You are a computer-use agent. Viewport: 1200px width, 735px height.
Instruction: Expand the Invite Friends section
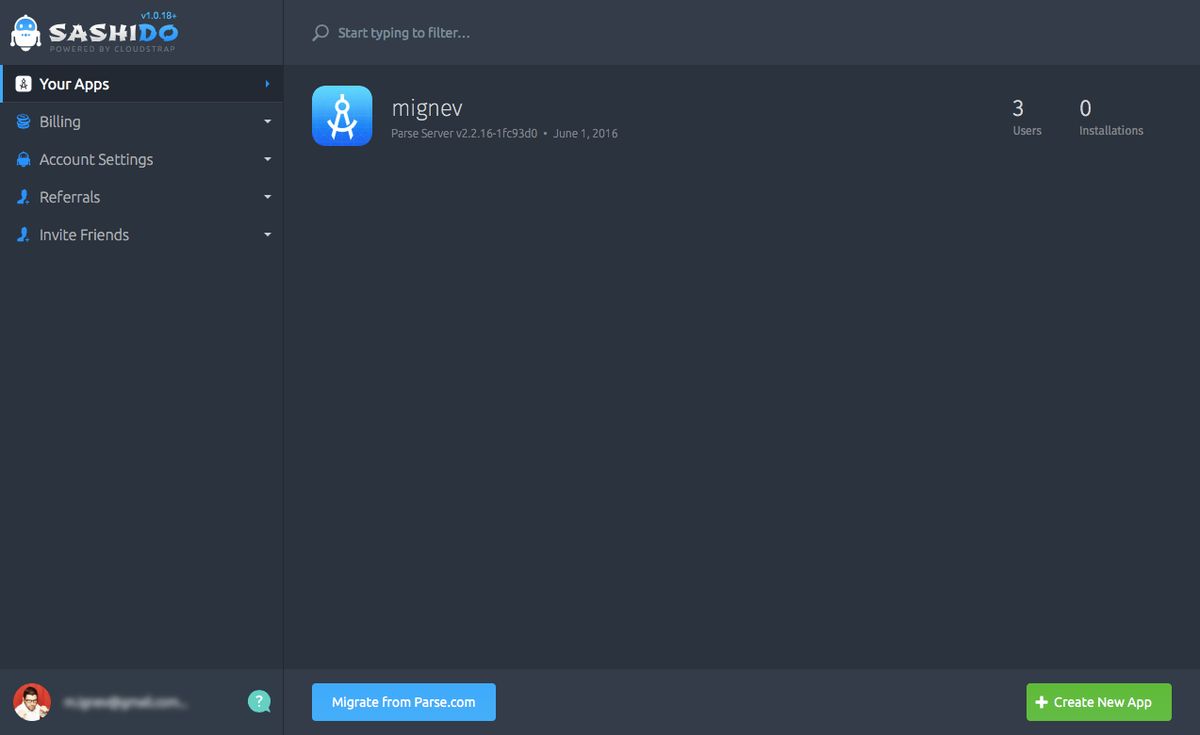click(267, 234)
